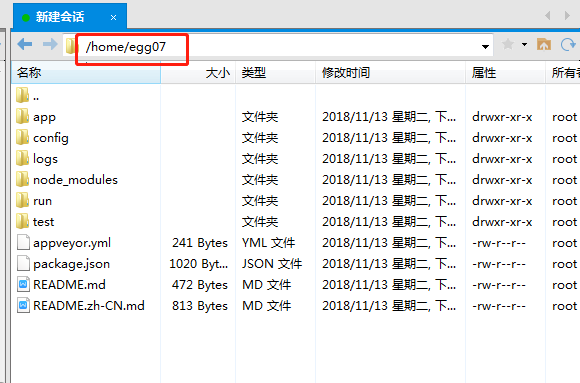Click the 813 Bytes size cell

tap(200, 306)
